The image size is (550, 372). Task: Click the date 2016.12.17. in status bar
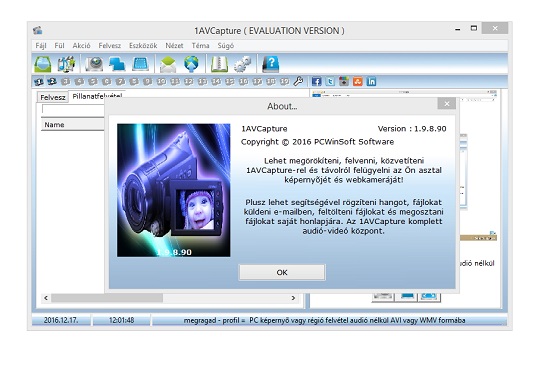pos(61,320)
